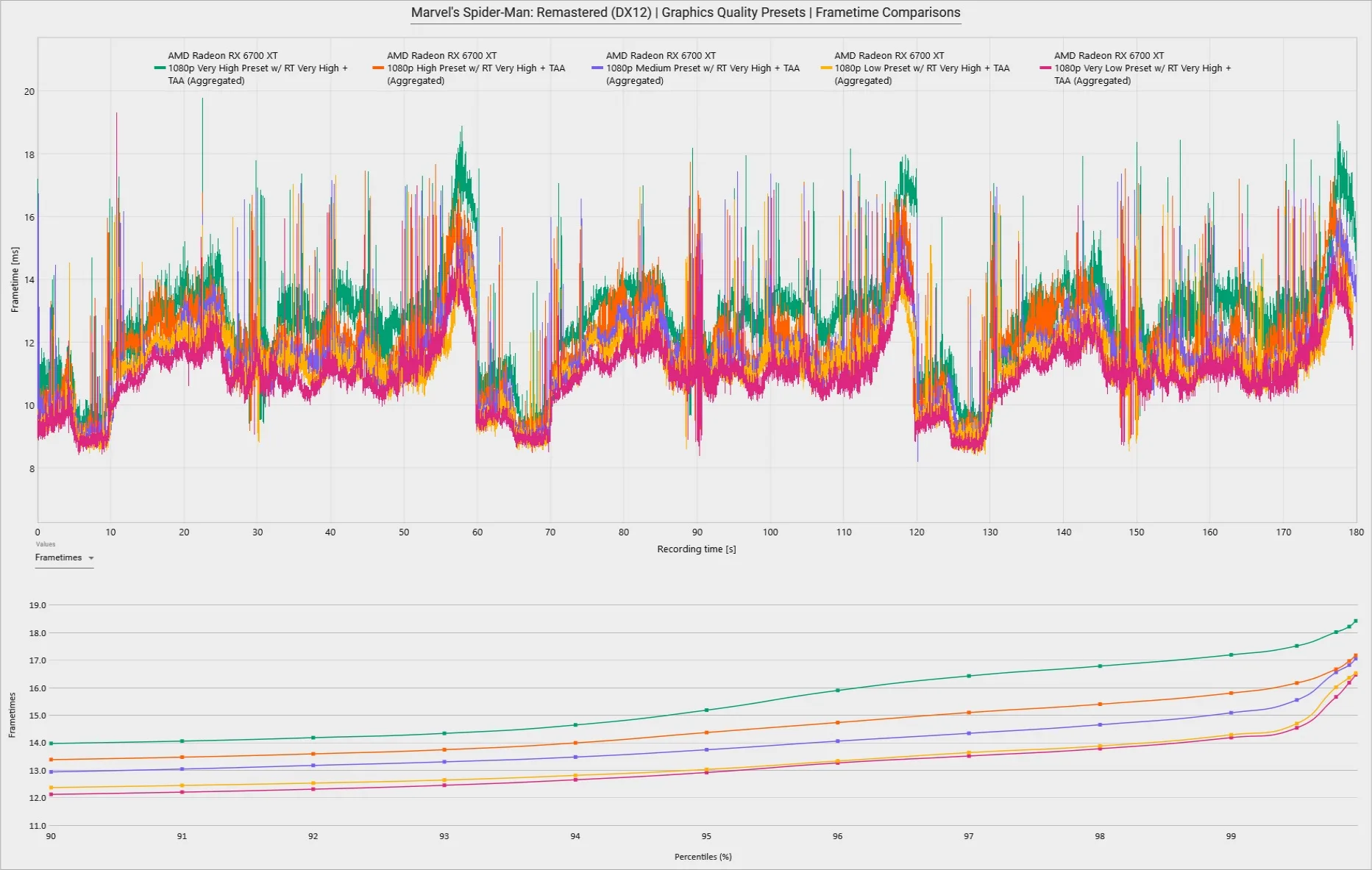This screenshot has height=870, width=1372.
Task: Click orange data point at 97th percentile
Action: point(969,713)
